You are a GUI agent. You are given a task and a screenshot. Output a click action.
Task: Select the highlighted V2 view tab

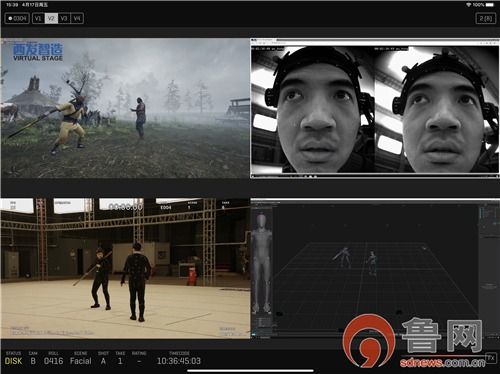[x=51, y=18]
